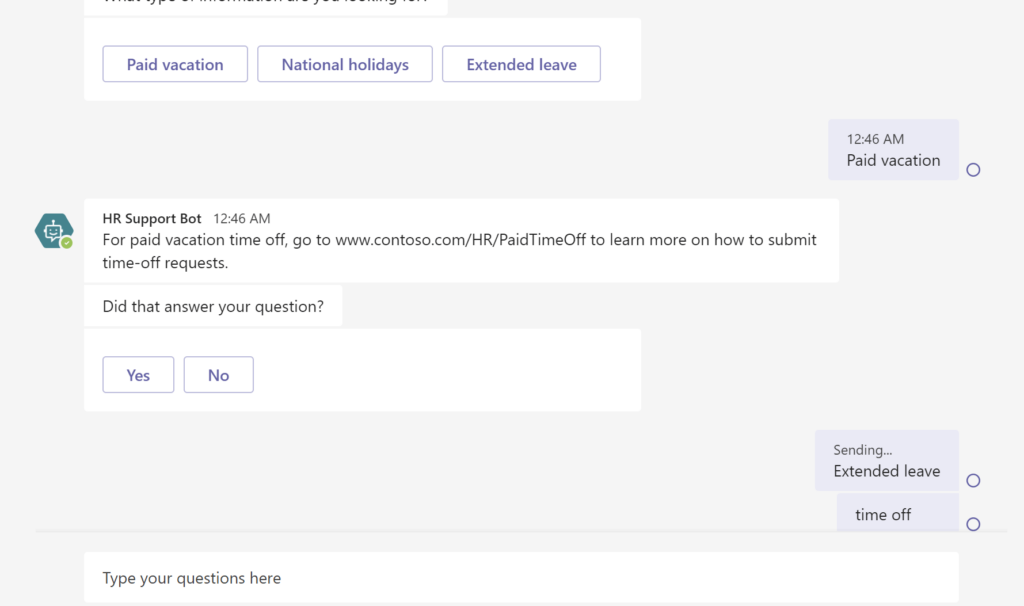Screen dimensions: 1024x606
Task: Select the time off message bubble
Action: click(x=898, y=513)
